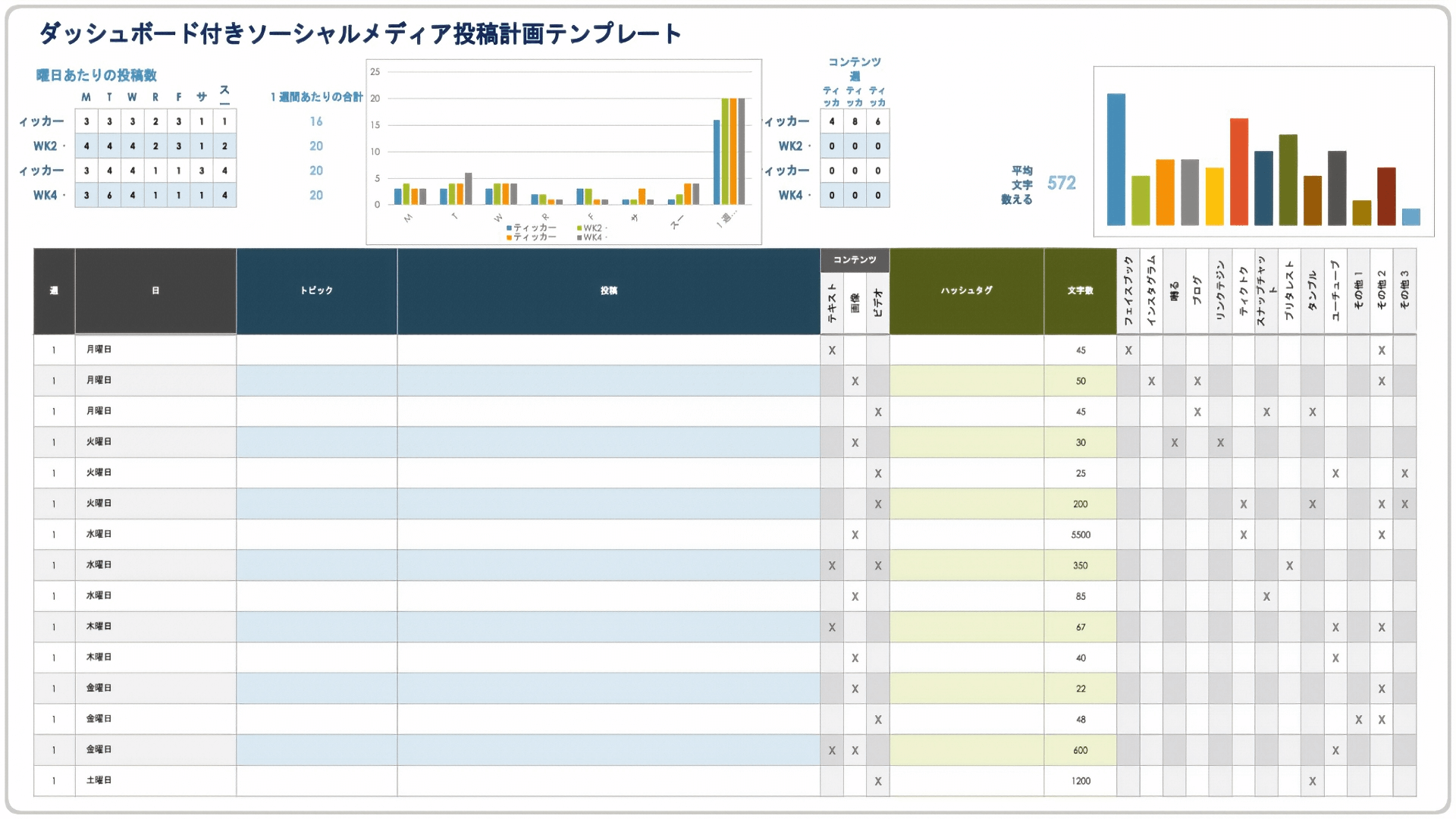Click the リンクトイン column header

1220,291
